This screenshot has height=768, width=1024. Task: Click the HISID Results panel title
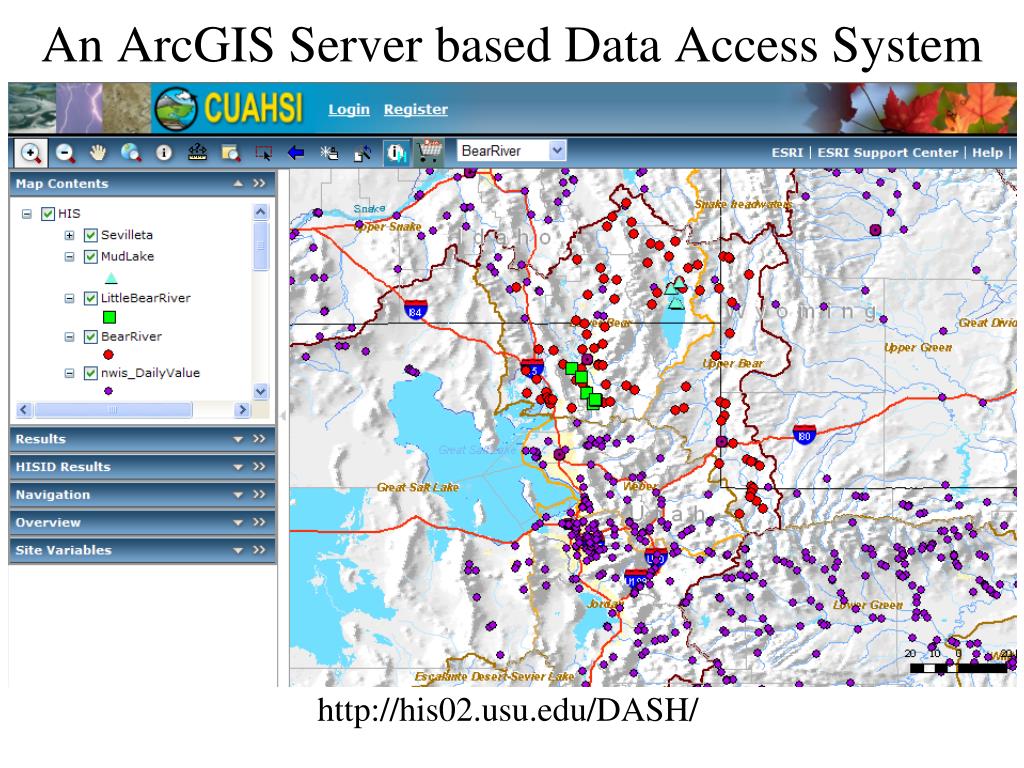[x=63, y=466]
